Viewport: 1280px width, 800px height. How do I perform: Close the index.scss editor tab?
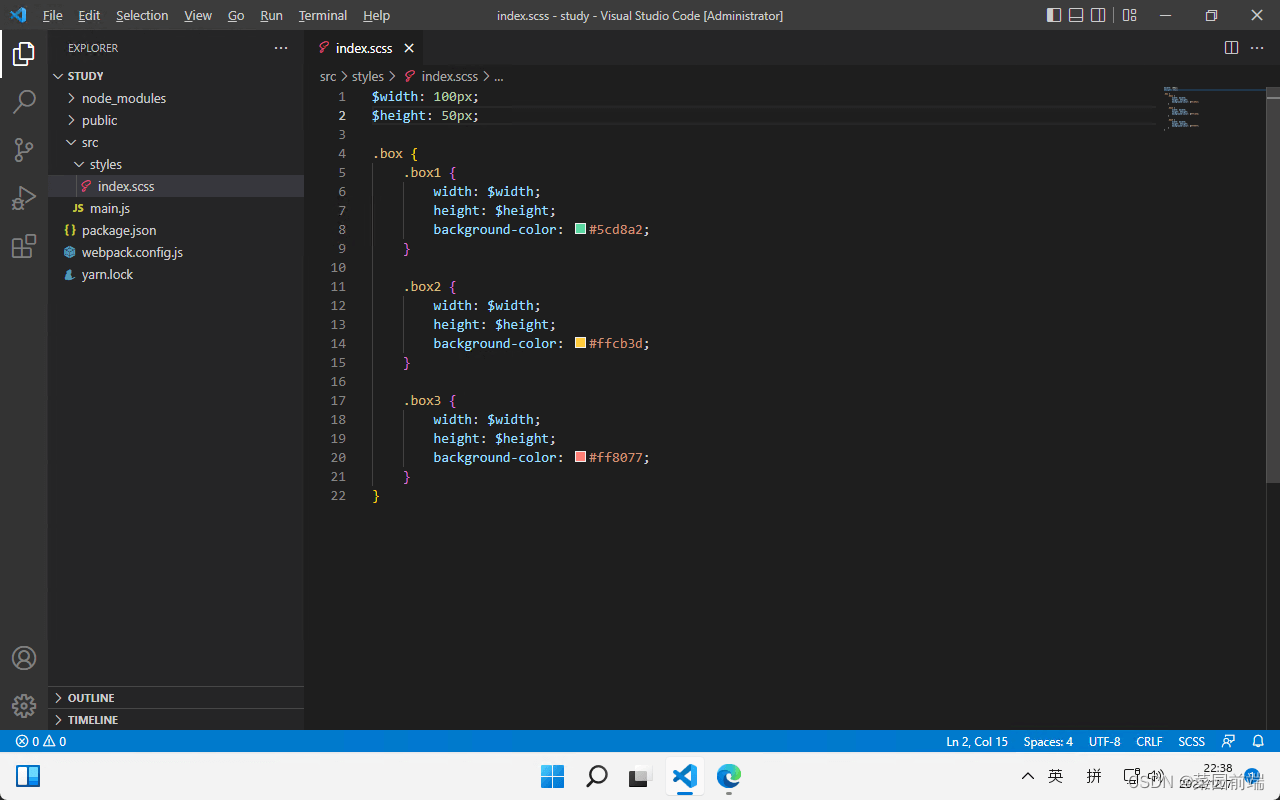[x=409, y=48]
